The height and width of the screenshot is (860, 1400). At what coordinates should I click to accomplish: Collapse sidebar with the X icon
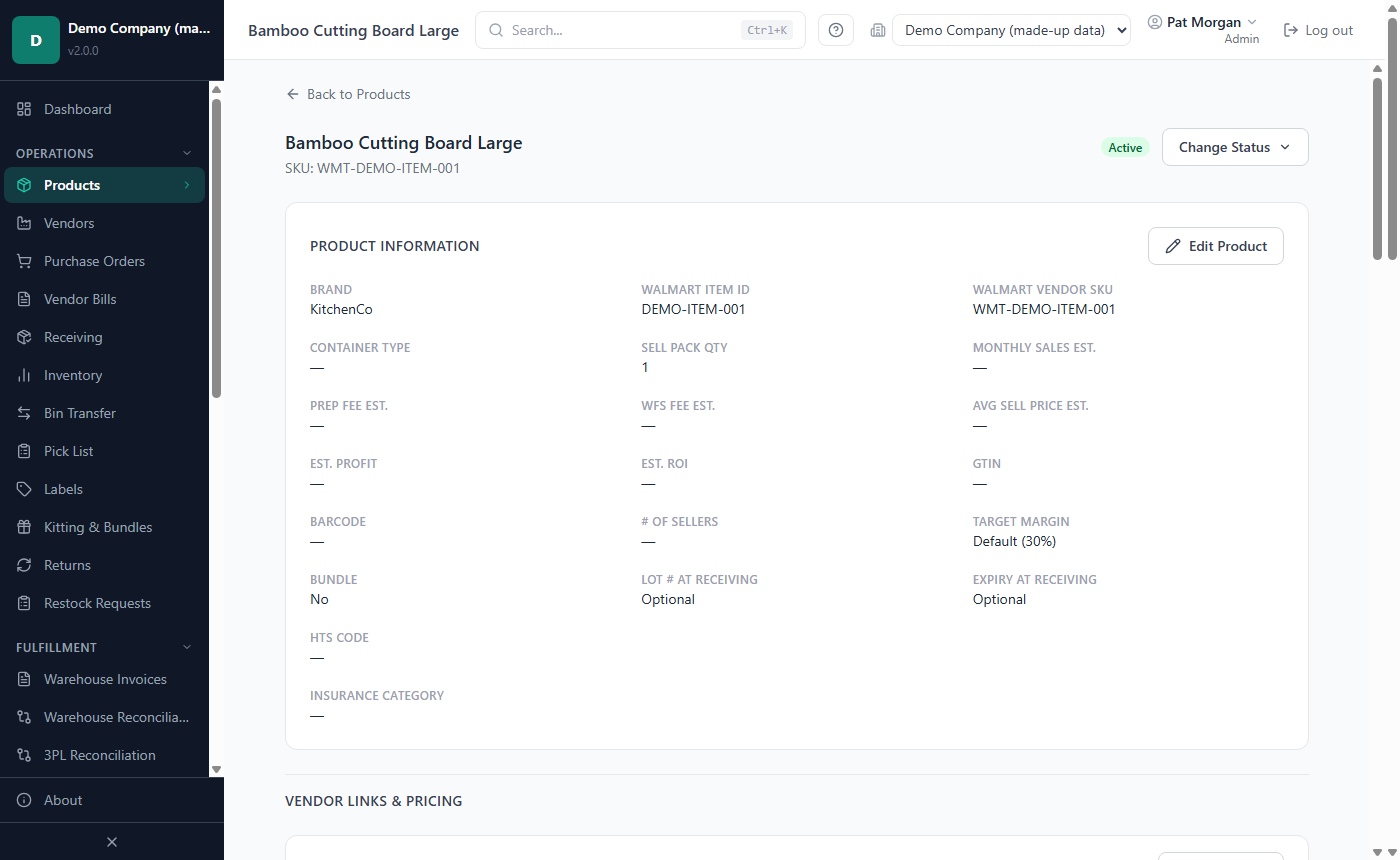pyautogui.click(x=112, y=842)
